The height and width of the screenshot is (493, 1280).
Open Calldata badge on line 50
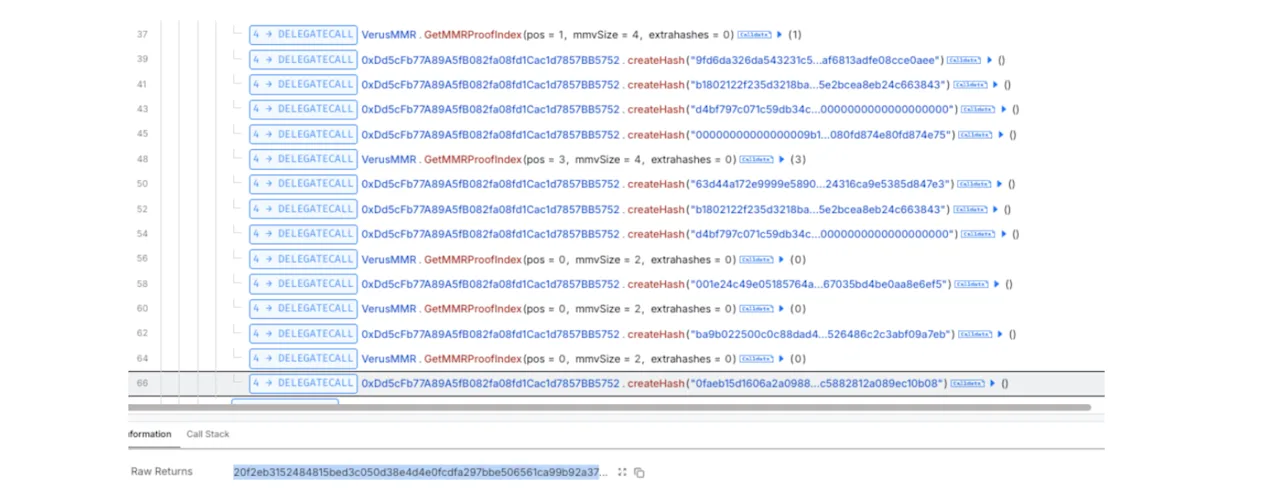(x=974, y=184)
